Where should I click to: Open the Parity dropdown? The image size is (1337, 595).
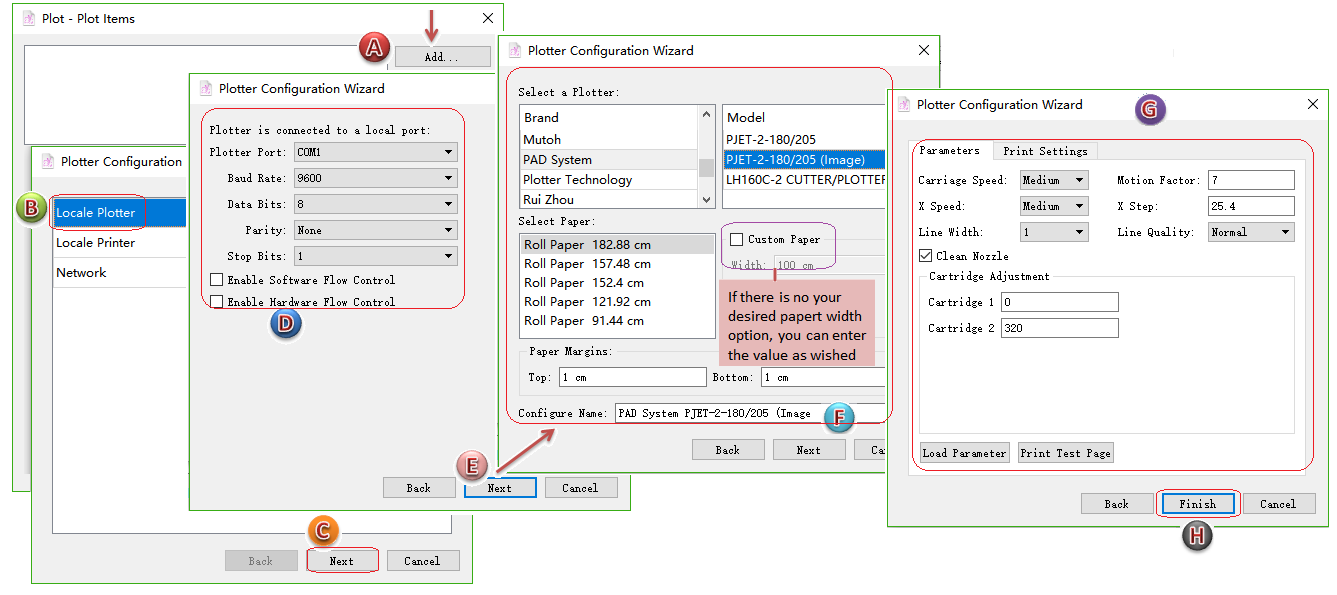click(x=375, y=230)
